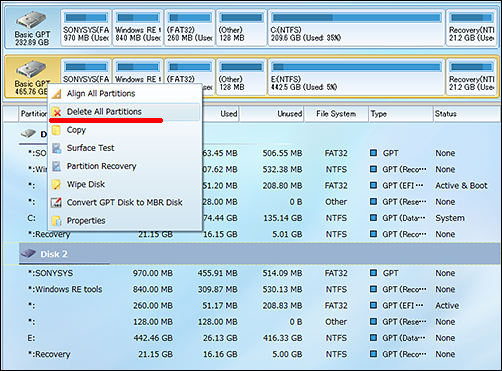
Task: Select top disk (FAT32) 260 MB block
Action: pyautogui.click(x=190, y=28)
